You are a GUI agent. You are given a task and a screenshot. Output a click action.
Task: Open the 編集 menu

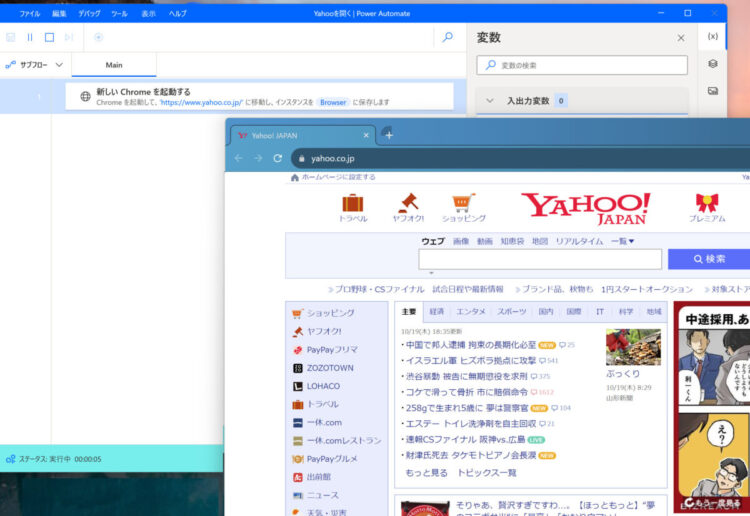[59, 13]
